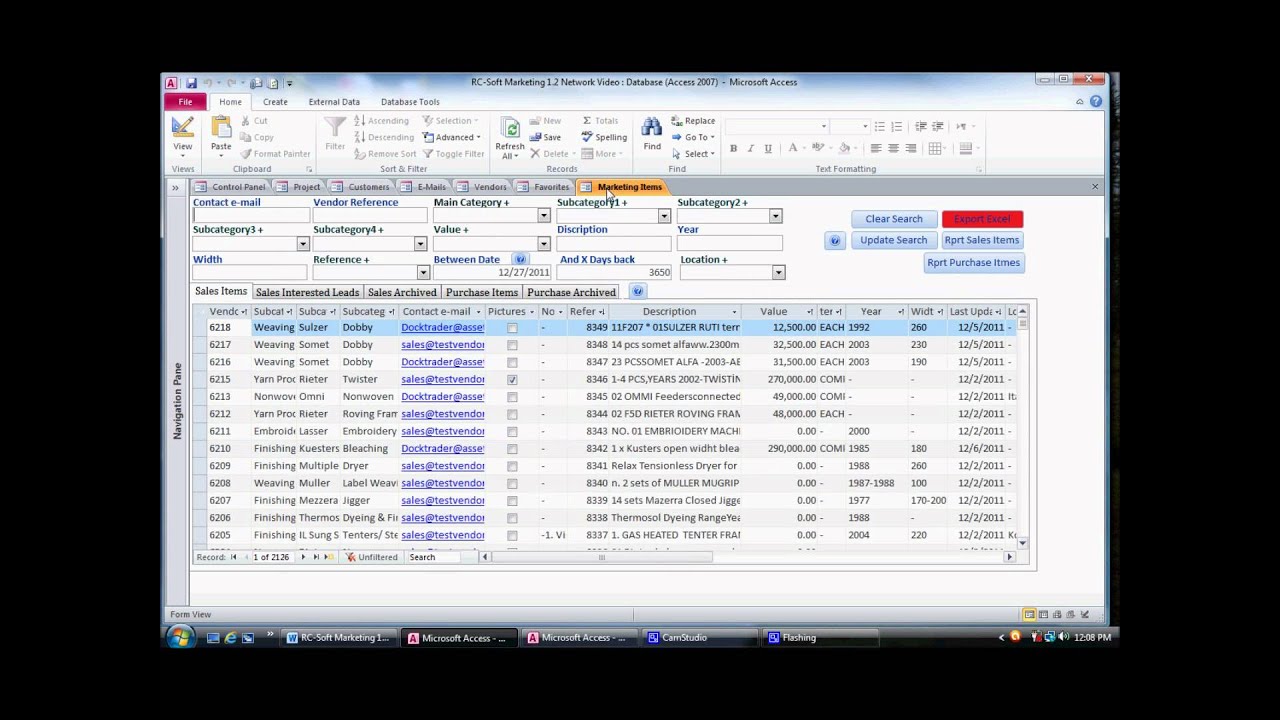Uncheck Pictures checkbox for row 6215
The width and height of the screenshot is (1280, 720).
512,380
